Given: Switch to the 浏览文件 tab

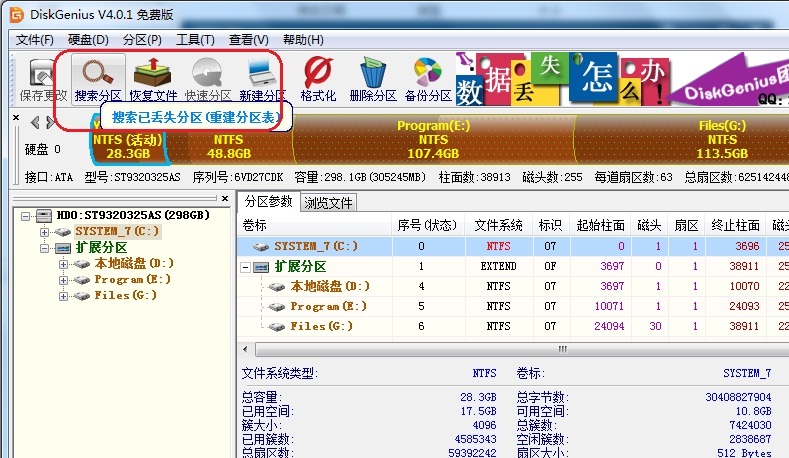Looking at the screenshot, I should tap(329, 202).
